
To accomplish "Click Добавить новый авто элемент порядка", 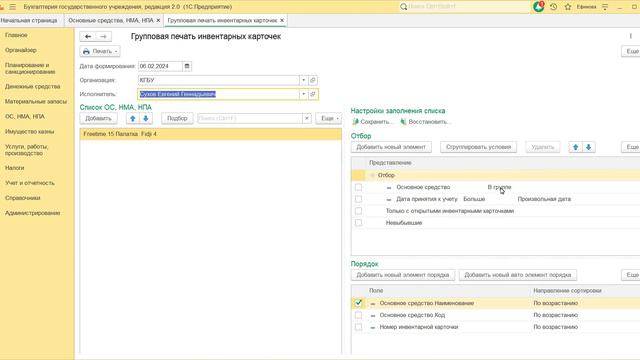I will (x=518, y=275).
